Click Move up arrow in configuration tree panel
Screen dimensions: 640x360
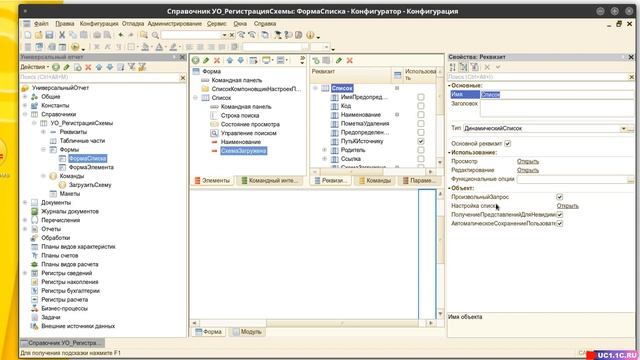(x=99, y=67)
